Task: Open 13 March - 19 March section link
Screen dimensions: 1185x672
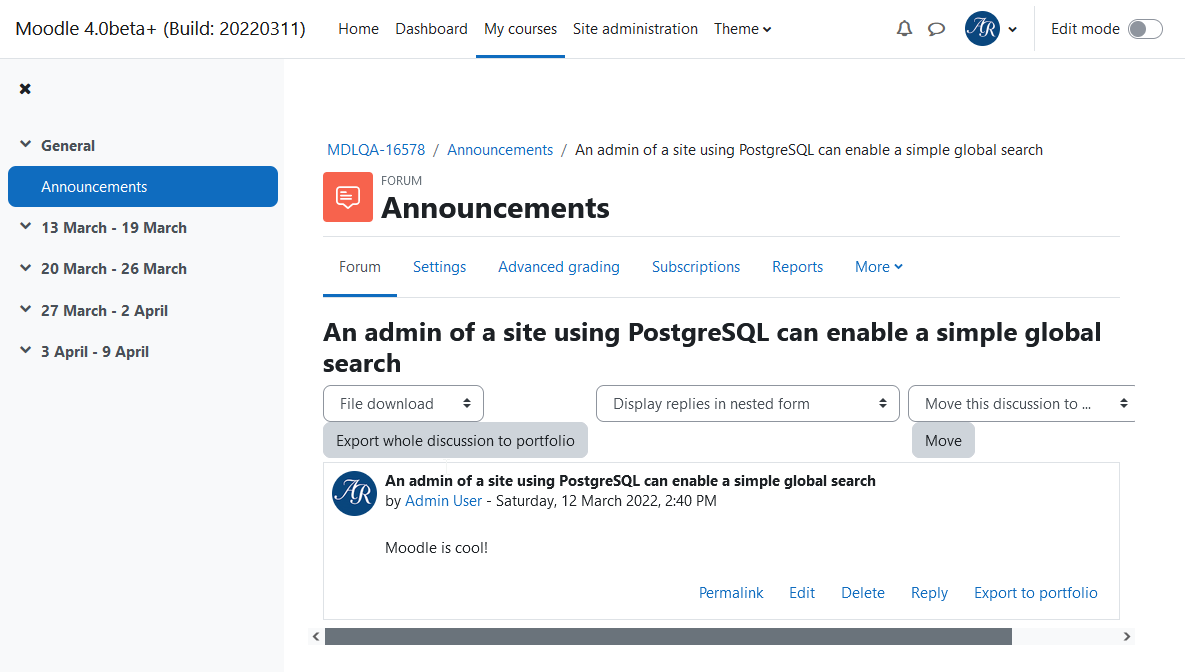Action: [x=114, y=228]
